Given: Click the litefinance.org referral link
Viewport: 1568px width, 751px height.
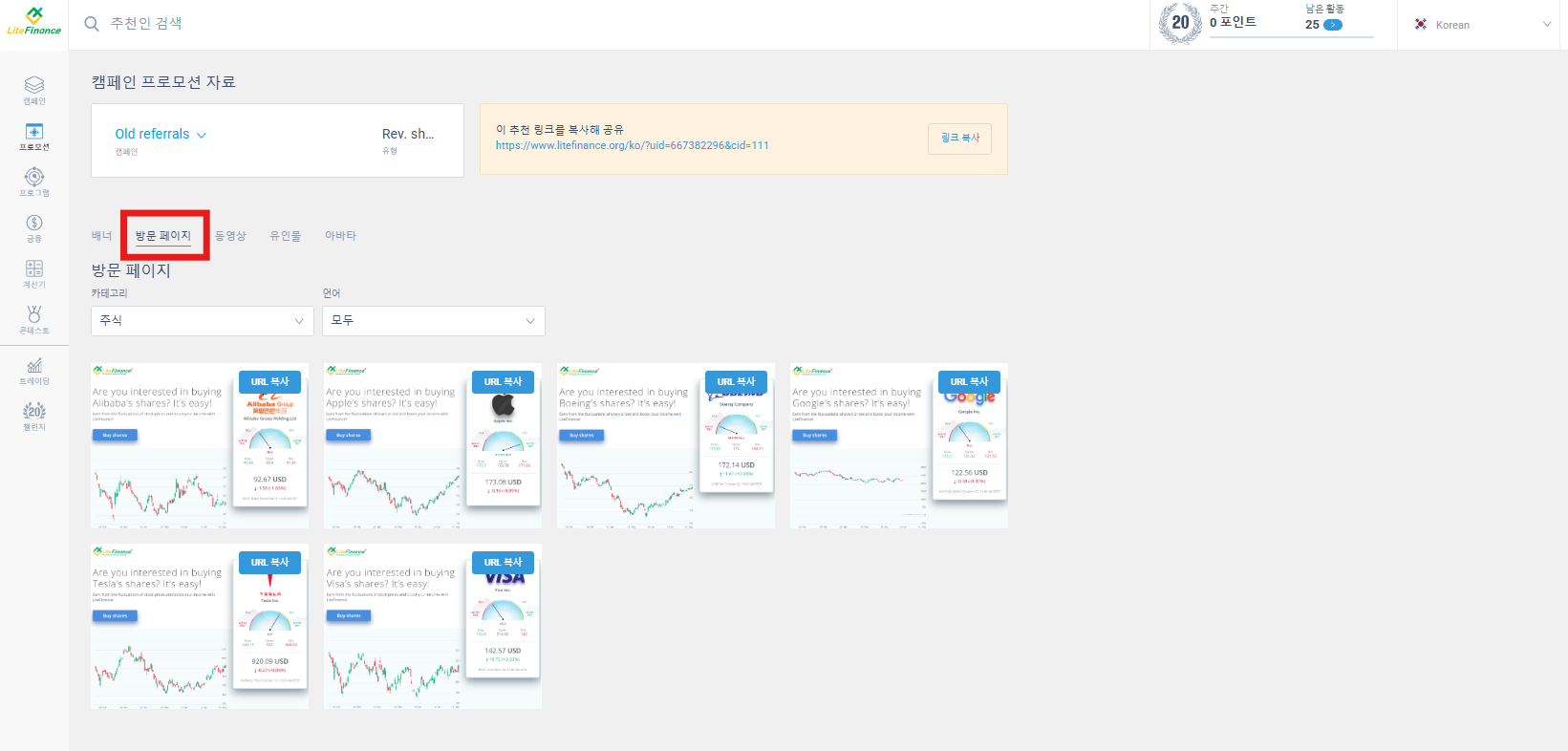Looking at the screenshot, I should point(632,145).
